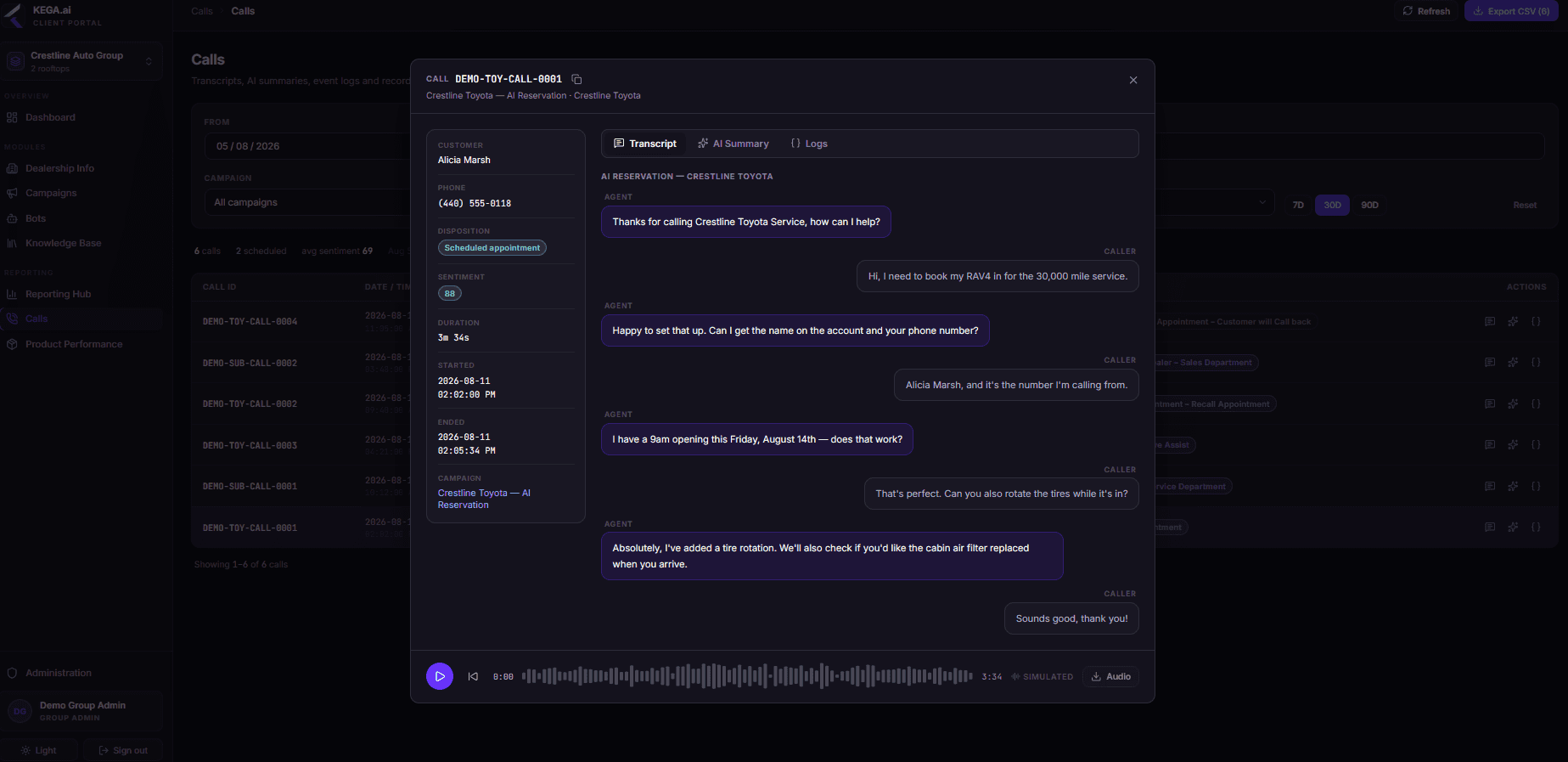Close the call detail dialog
Screen dimensions: 1568x762
coord(1133,80)
